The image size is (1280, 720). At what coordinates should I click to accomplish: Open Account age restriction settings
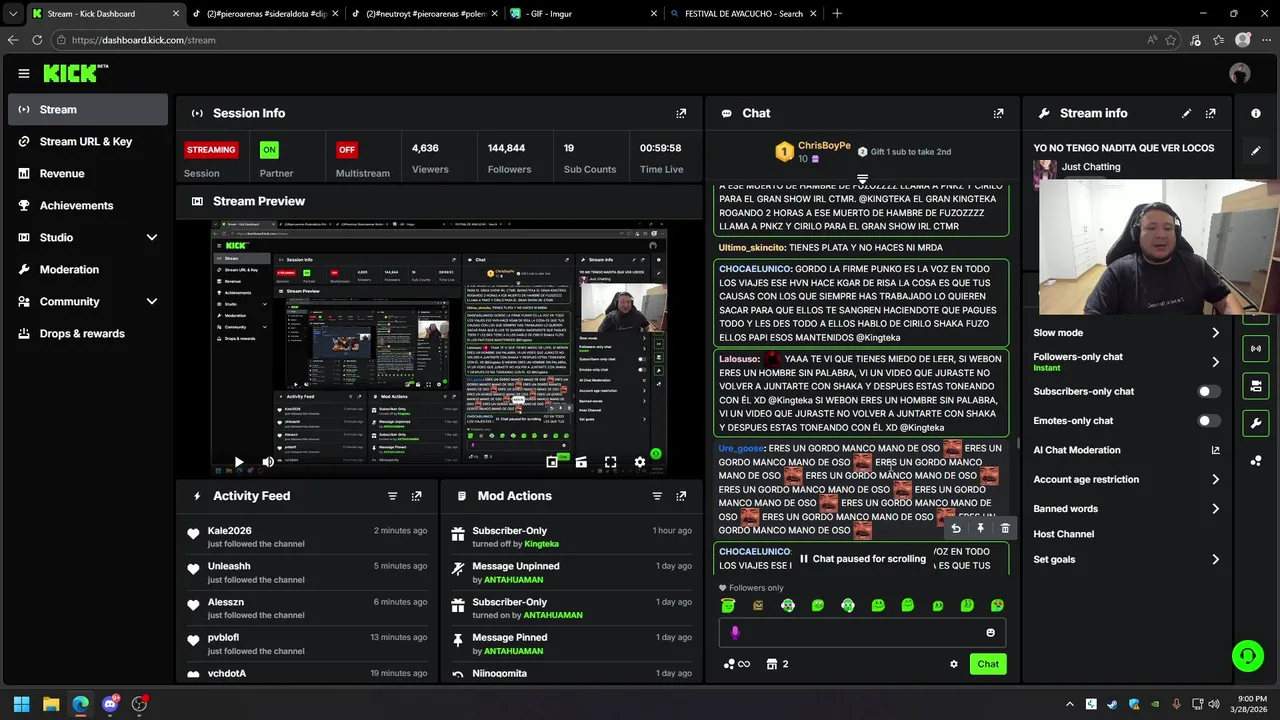pos(1126,480)
